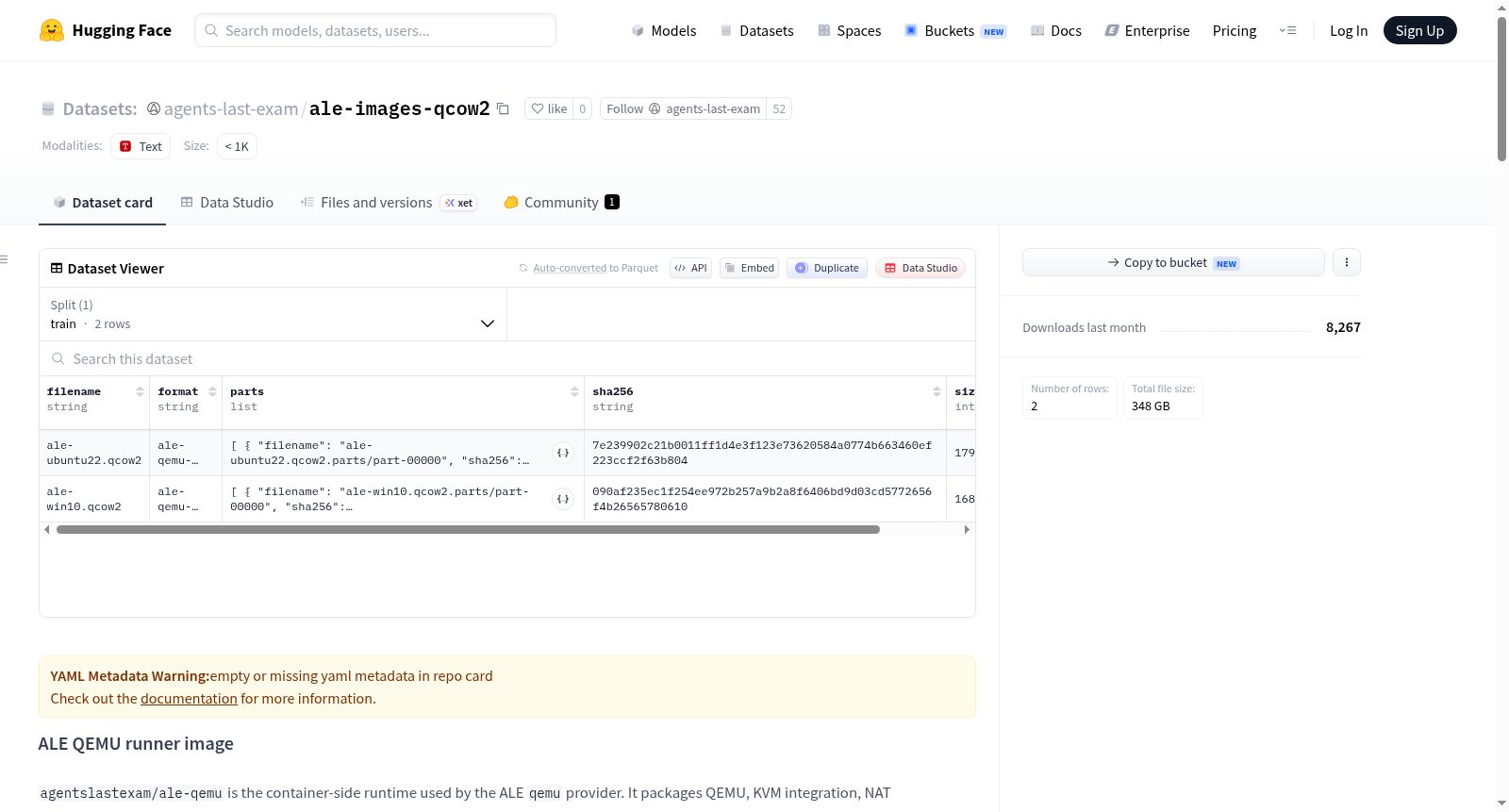This screenshot has width=1509, height=812.
Task: Sort by the sha256 column
Action: point(937,391)
